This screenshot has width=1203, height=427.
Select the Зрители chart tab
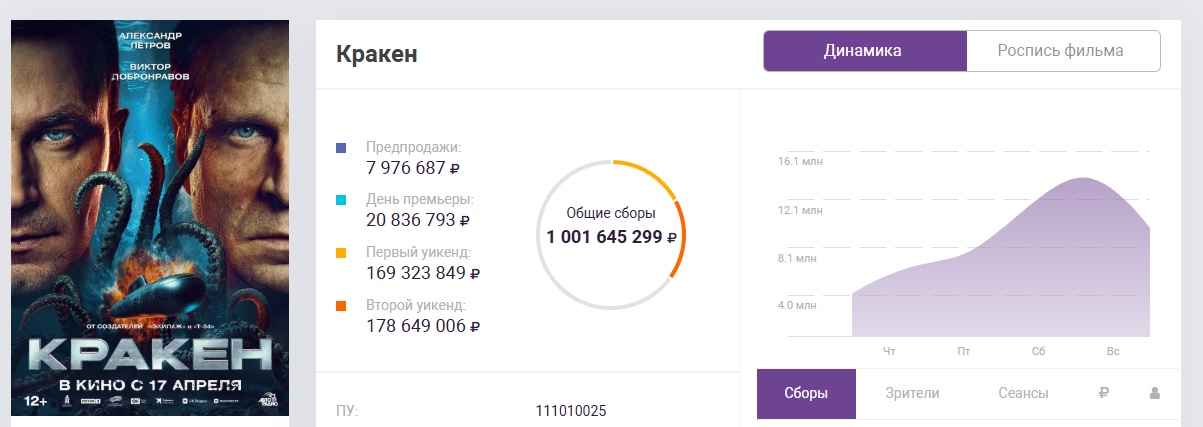(913, 394)
